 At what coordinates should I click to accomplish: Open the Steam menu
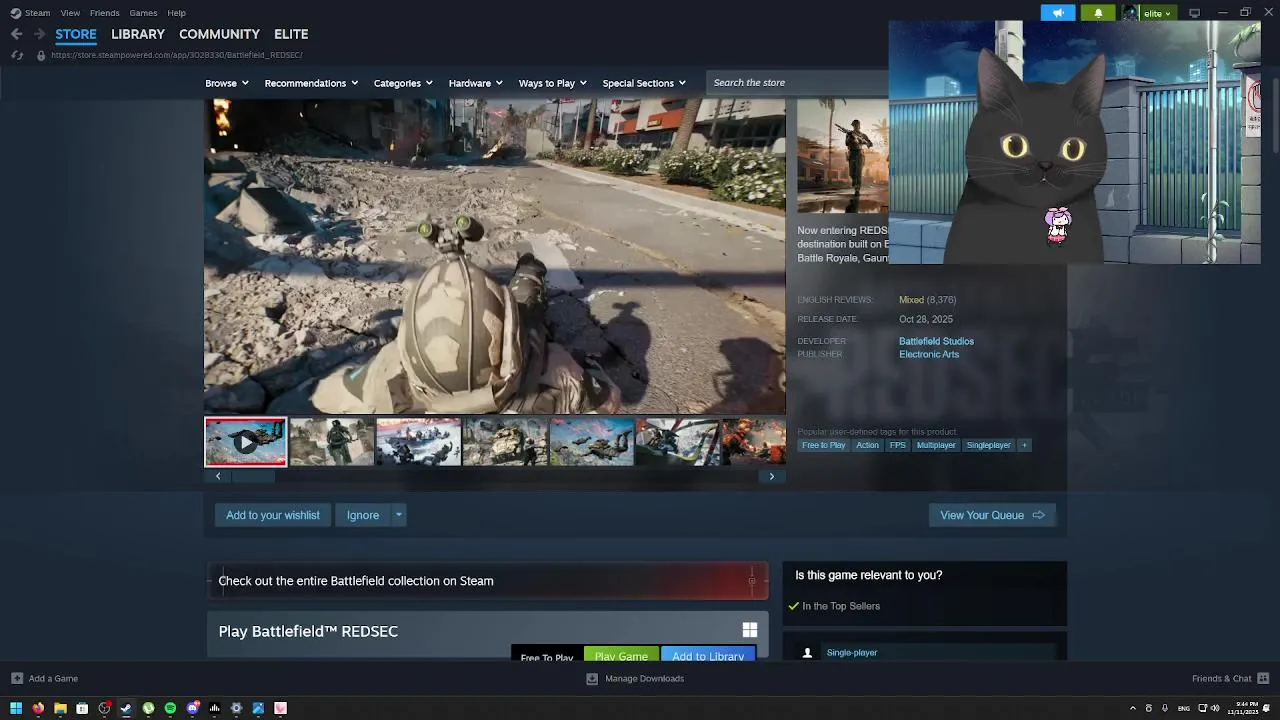coord(30,13)
